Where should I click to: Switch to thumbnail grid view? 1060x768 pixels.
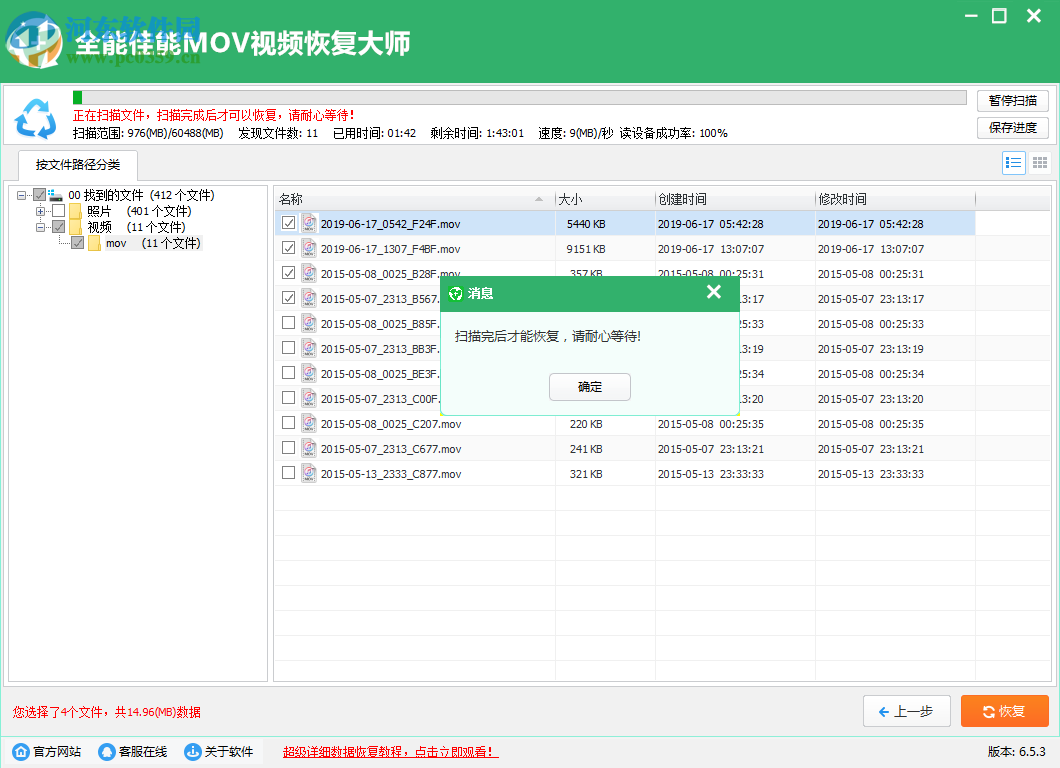coord(1039,162)
